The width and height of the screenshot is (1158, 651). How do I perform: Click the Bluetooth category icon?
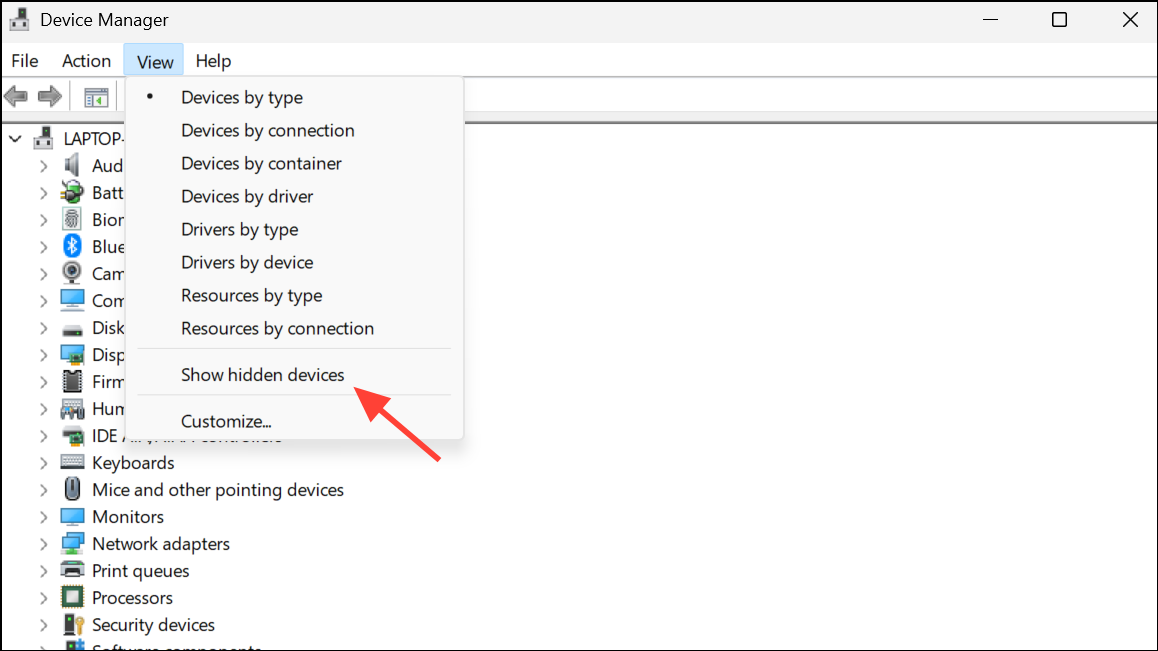[72, 246]
